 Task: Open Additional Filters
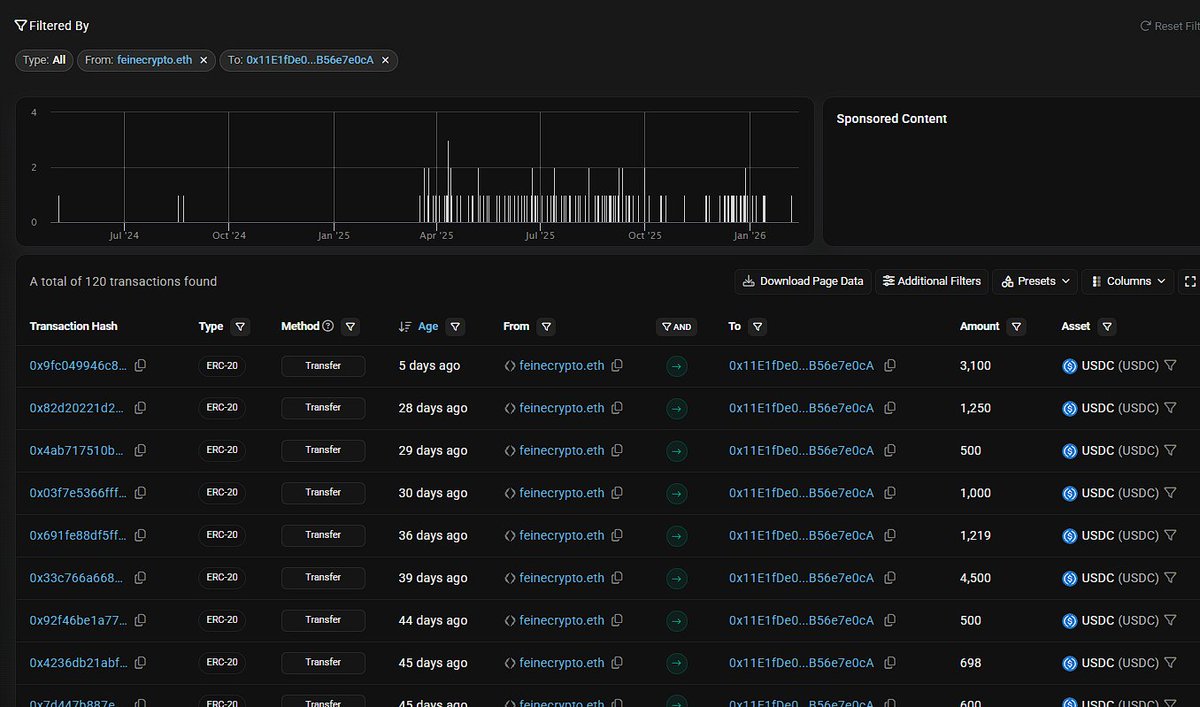pyautogui.click(x=932, y=282)
